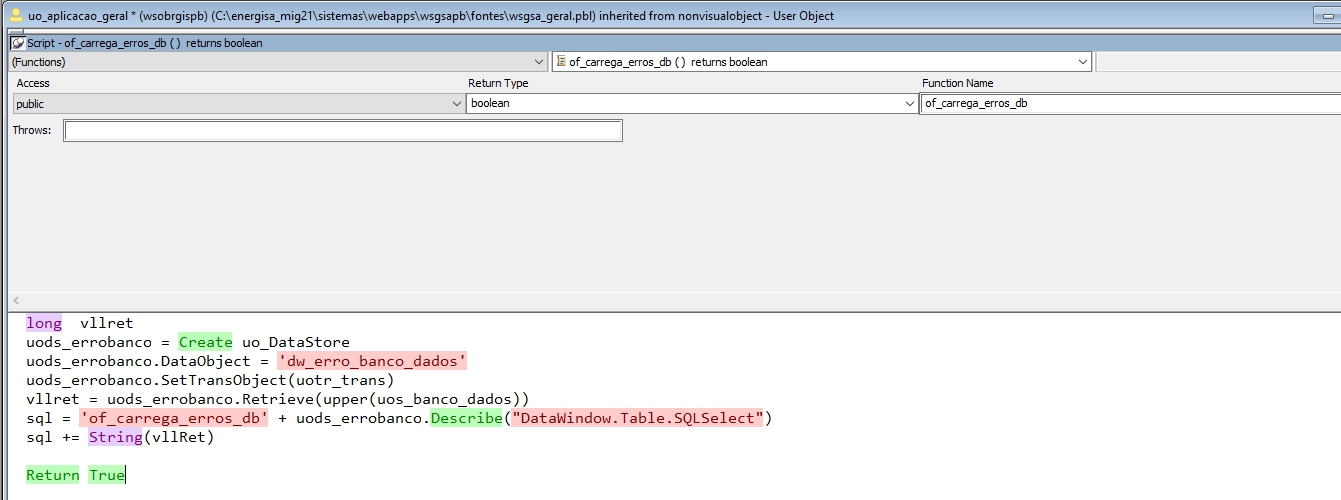Open the Return Type boolean dropdown
The height and width of the screenshot is (500, 1341).
click(x=910, y=104)
